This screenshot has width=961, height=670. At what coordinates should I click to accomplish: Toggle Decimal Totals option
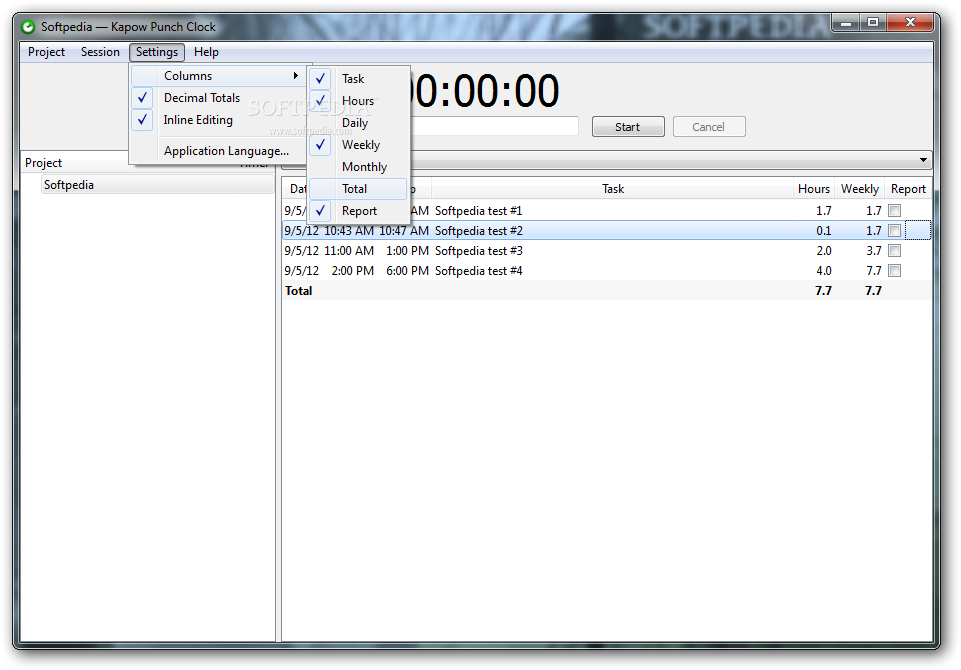click(218, 98)
